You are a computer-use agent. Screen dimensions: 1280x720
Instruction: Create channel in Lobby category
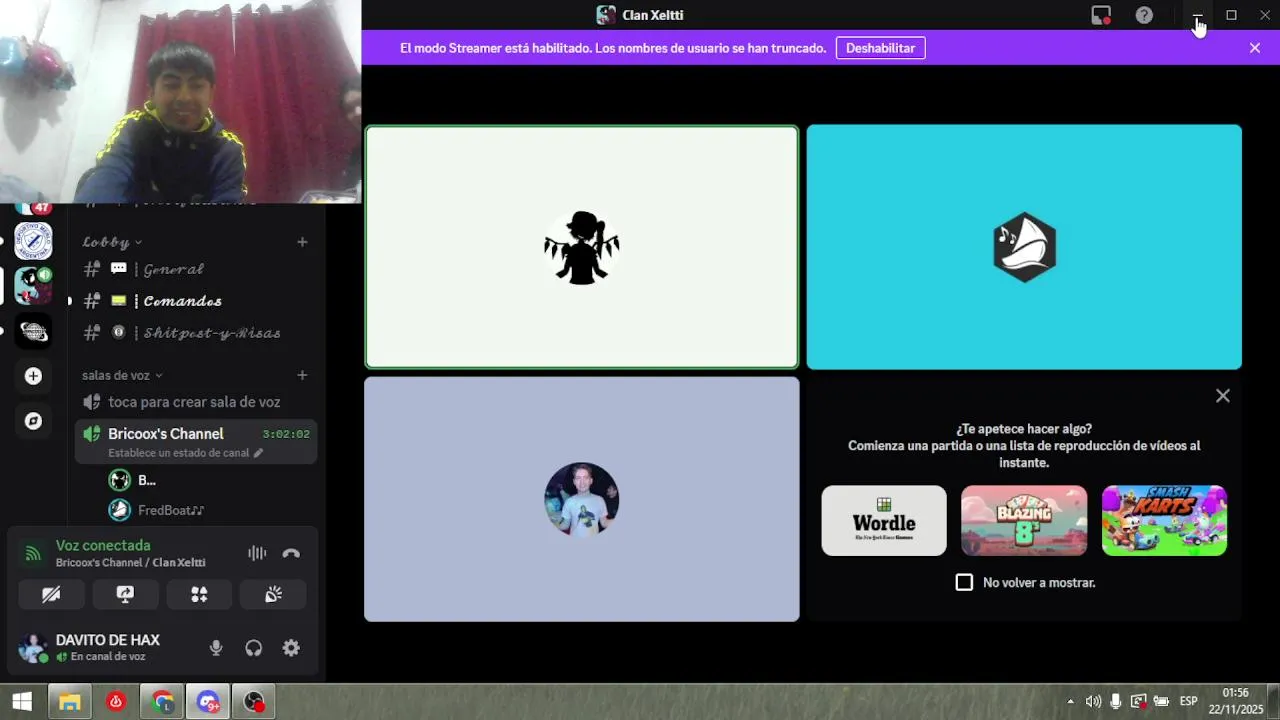(302, 242)
